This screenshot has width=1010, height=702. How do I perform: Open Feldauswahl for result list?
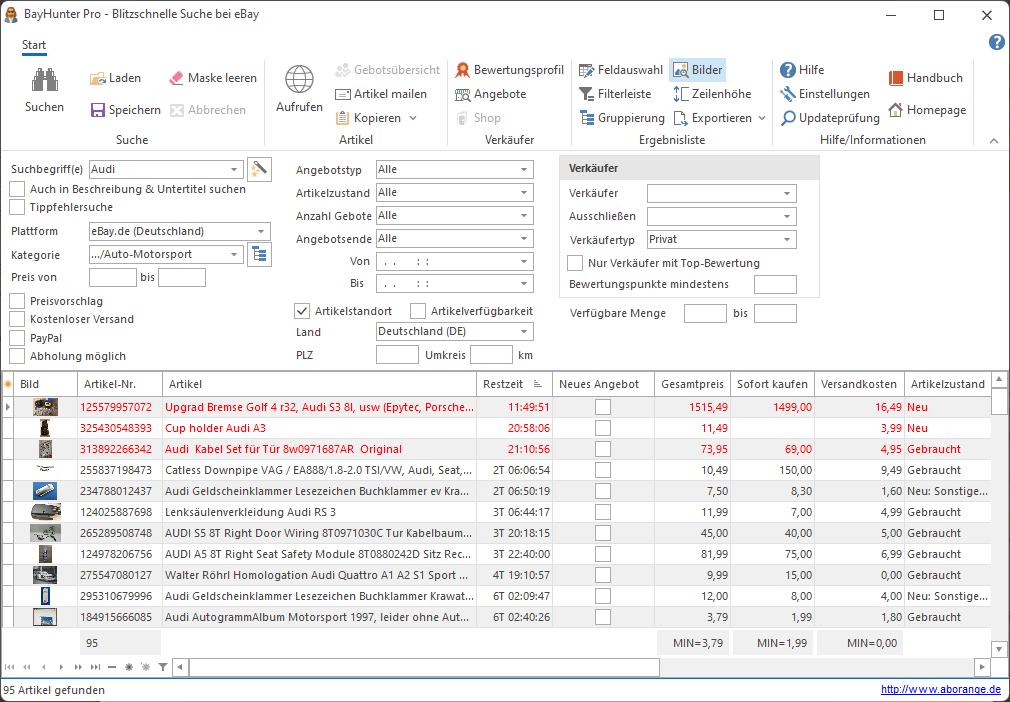tap(620, 70)
